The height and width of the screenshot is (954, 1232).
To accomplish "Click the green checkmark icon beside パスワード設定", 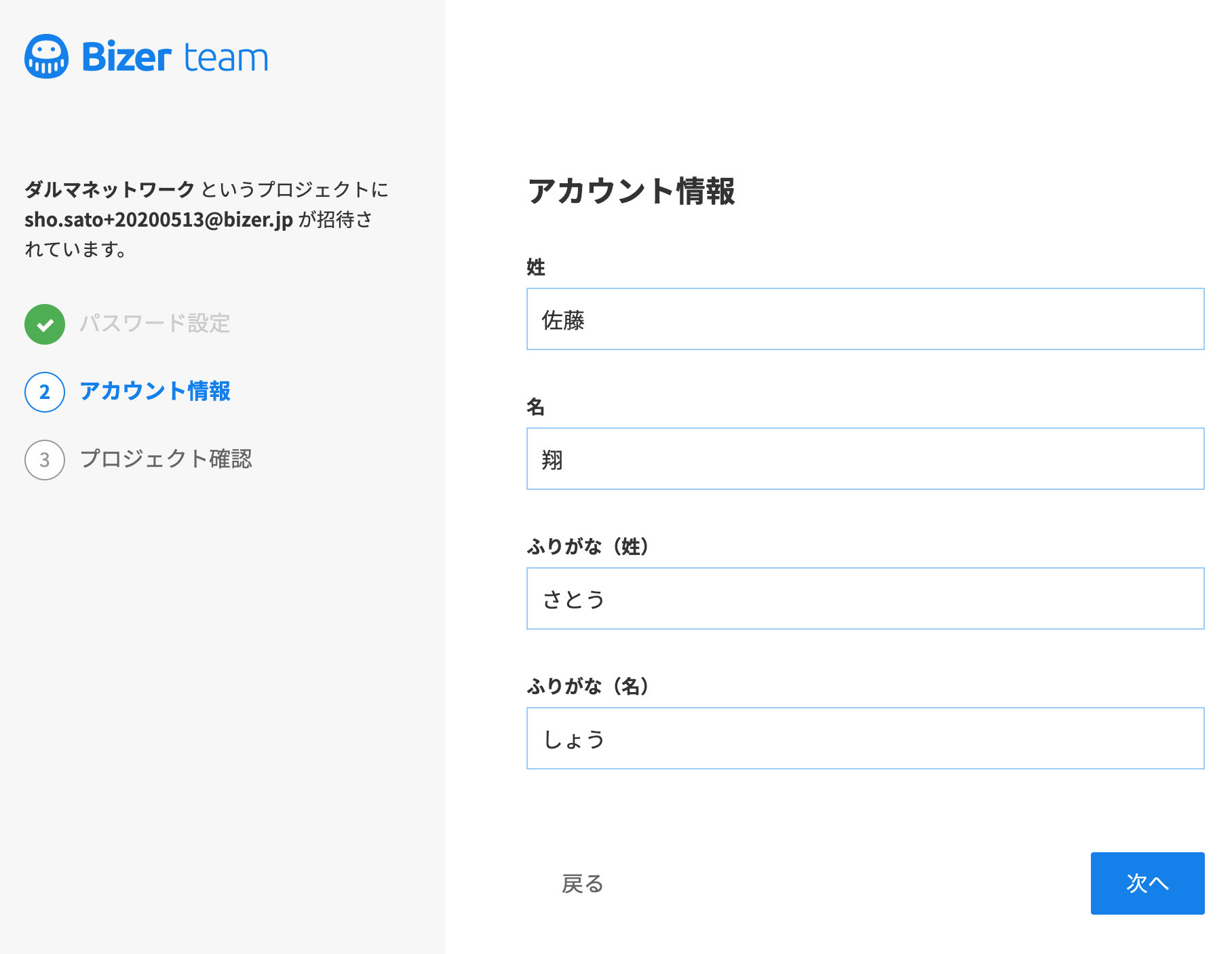I will [x=44, y=324].
